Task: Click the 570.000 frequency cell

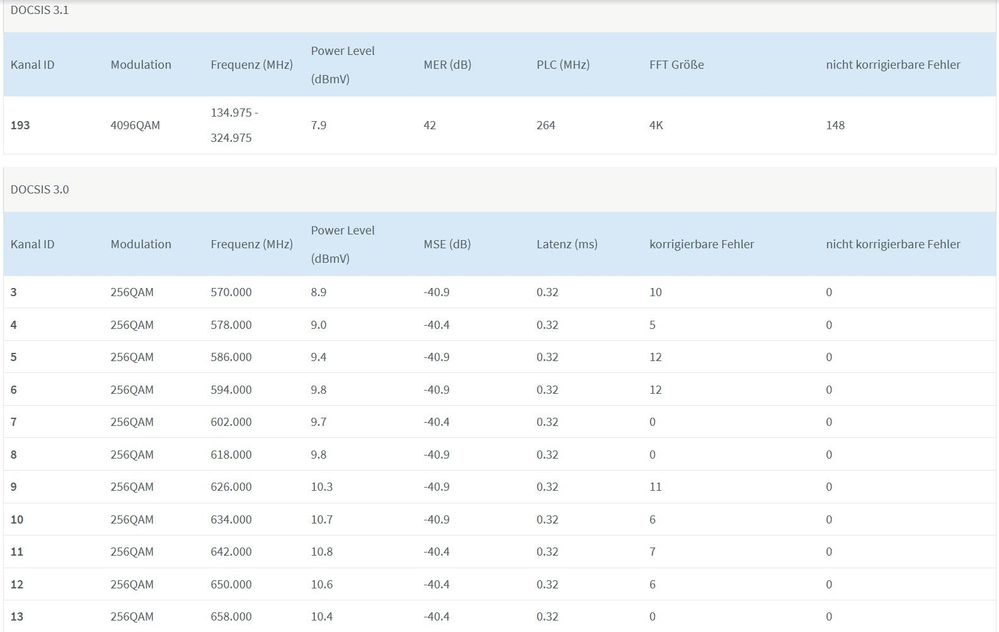Action: tap(231, 292)
